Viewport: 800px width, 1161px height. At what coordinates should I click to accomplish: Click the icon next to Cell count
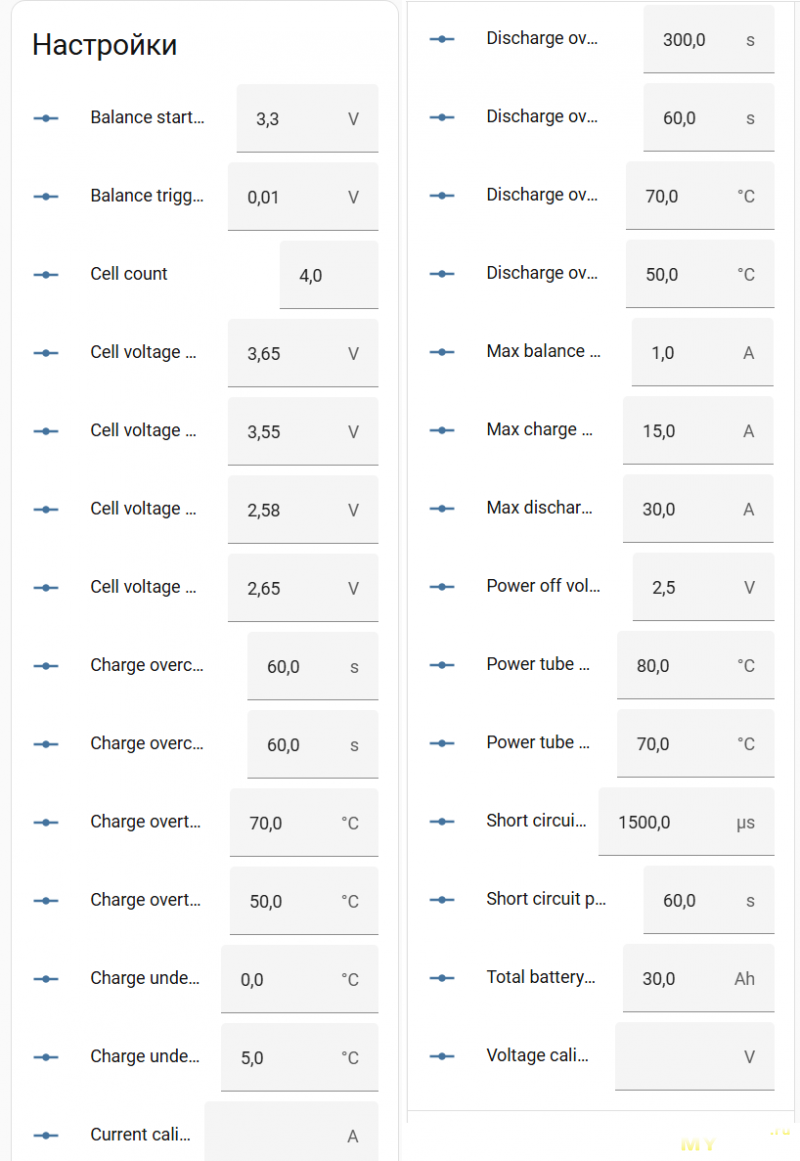pyautogui.click(x=46, y=274)
